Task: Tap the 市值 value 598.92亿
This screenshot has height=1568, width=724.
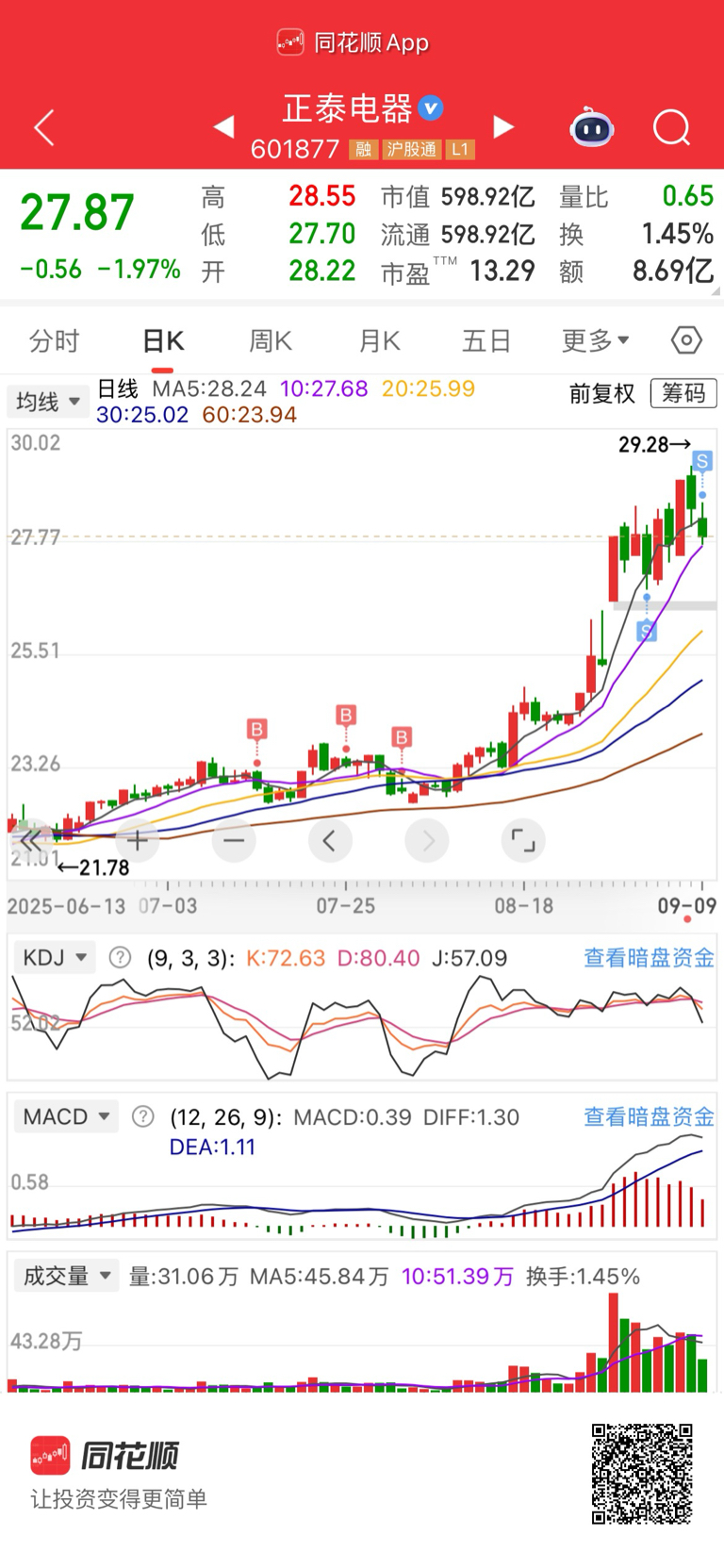Action: [x=488, y=197]
